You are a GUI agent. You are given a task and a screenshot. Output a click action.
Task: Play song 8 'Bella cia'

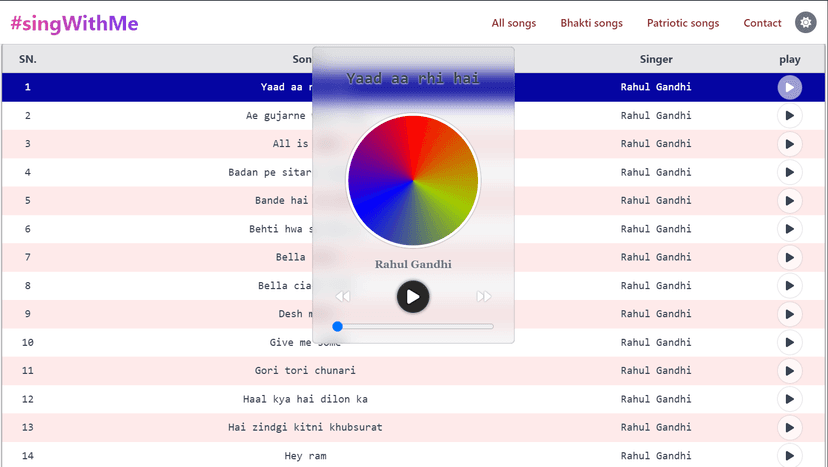pos(789,286)
